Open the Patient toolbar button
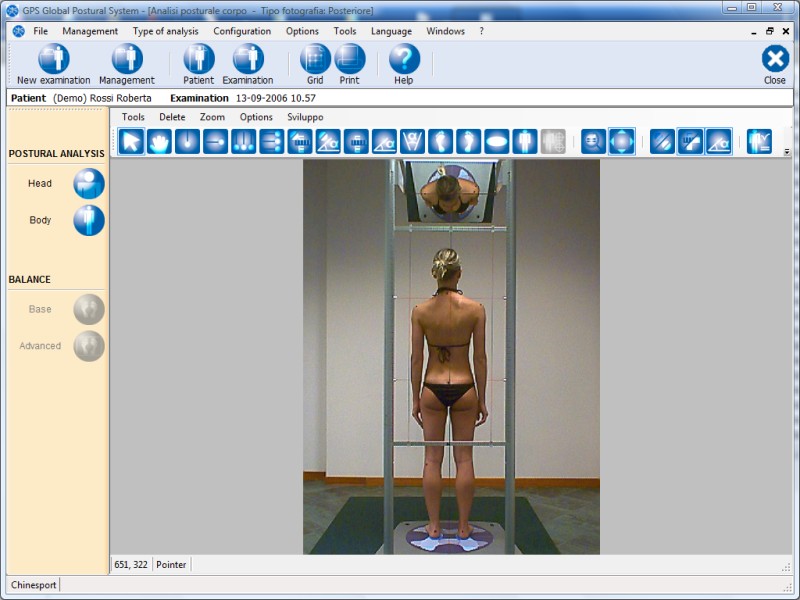The height and width of the screenshot is (600, 800). pos(198,64)
